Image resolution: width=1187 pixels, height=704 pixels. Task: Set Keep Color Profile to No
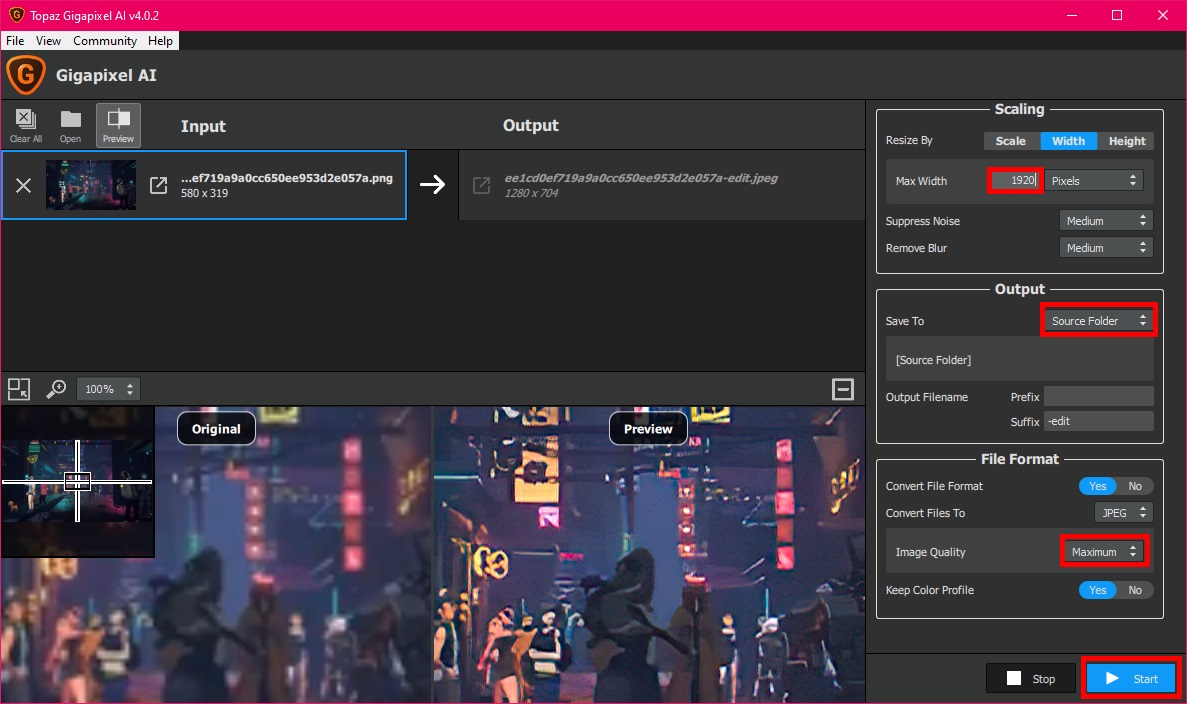click(1135, 590)
